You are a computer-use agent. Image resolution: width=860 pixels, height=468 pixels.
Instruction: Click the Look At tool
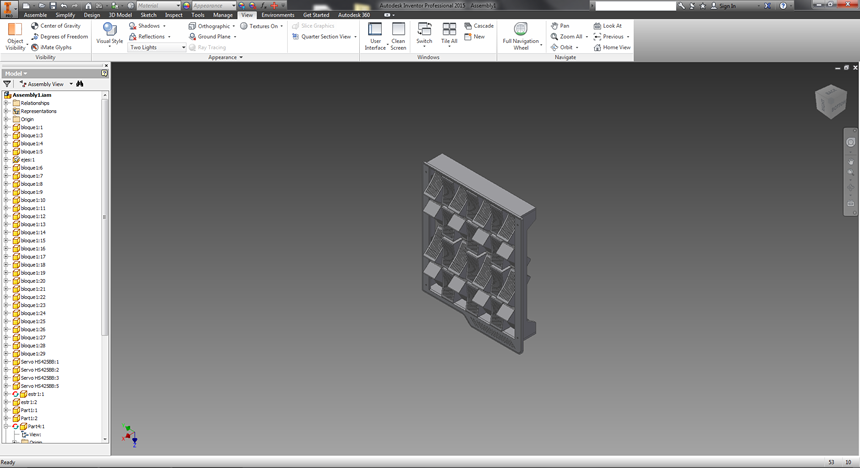[608, 26]
